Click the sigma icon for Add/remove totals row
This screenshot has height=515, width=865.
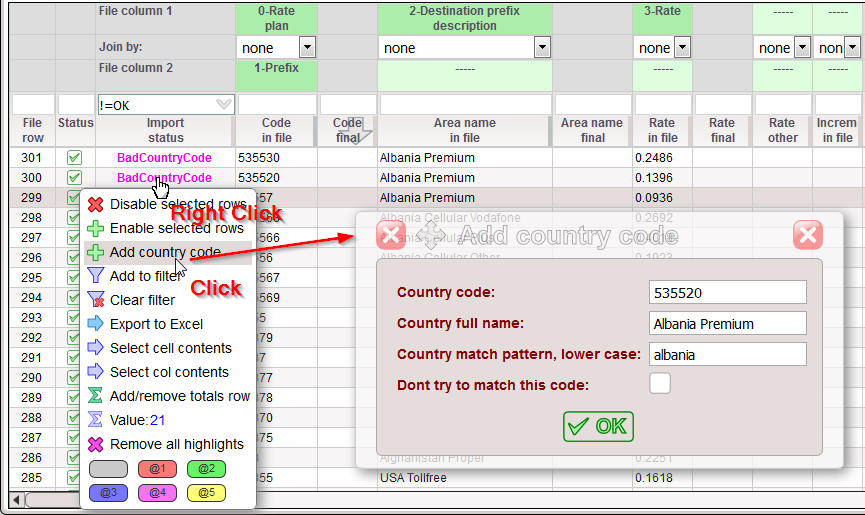click(95, 396)
